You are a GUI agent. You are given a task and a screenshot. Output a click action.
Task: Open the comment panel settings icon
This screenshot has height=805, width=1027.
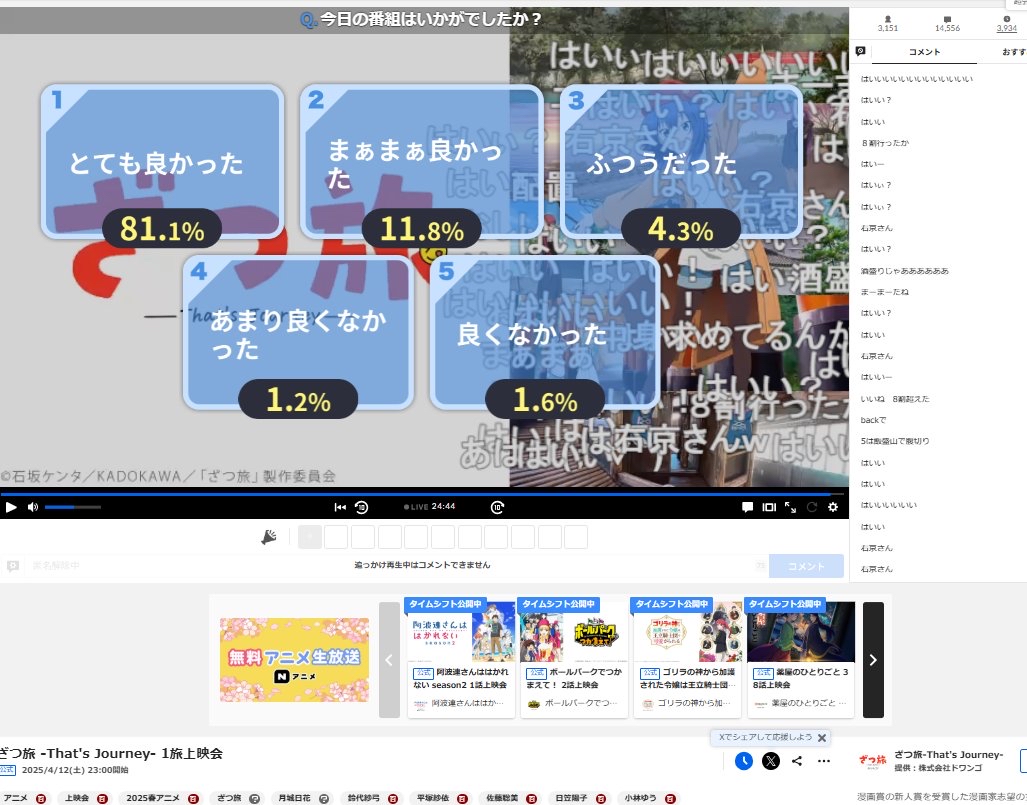point(861,51)
